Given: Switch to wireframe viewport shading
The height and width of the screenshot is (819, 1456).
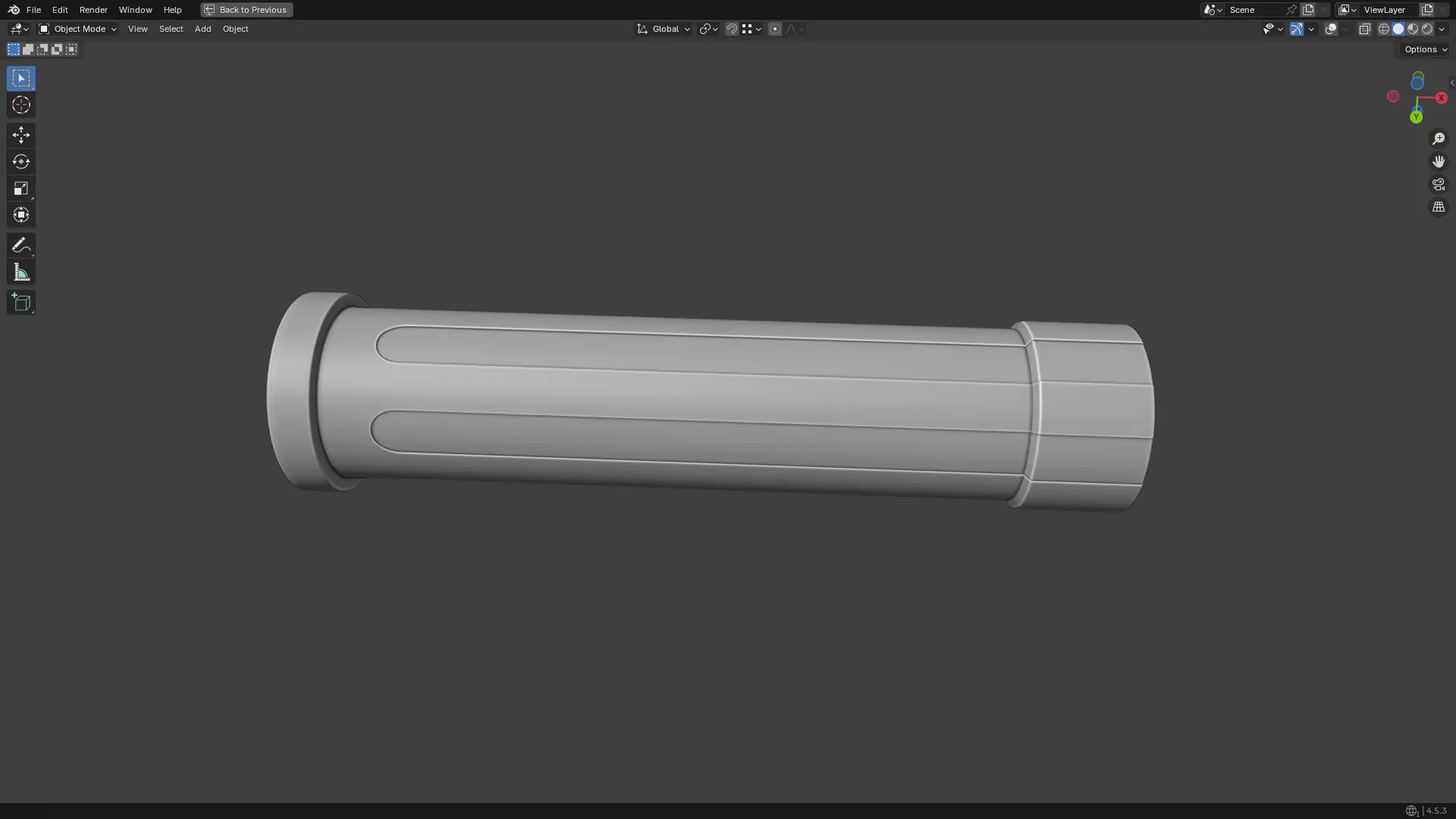Looking at the screenshot, I should pos(1384,29).
